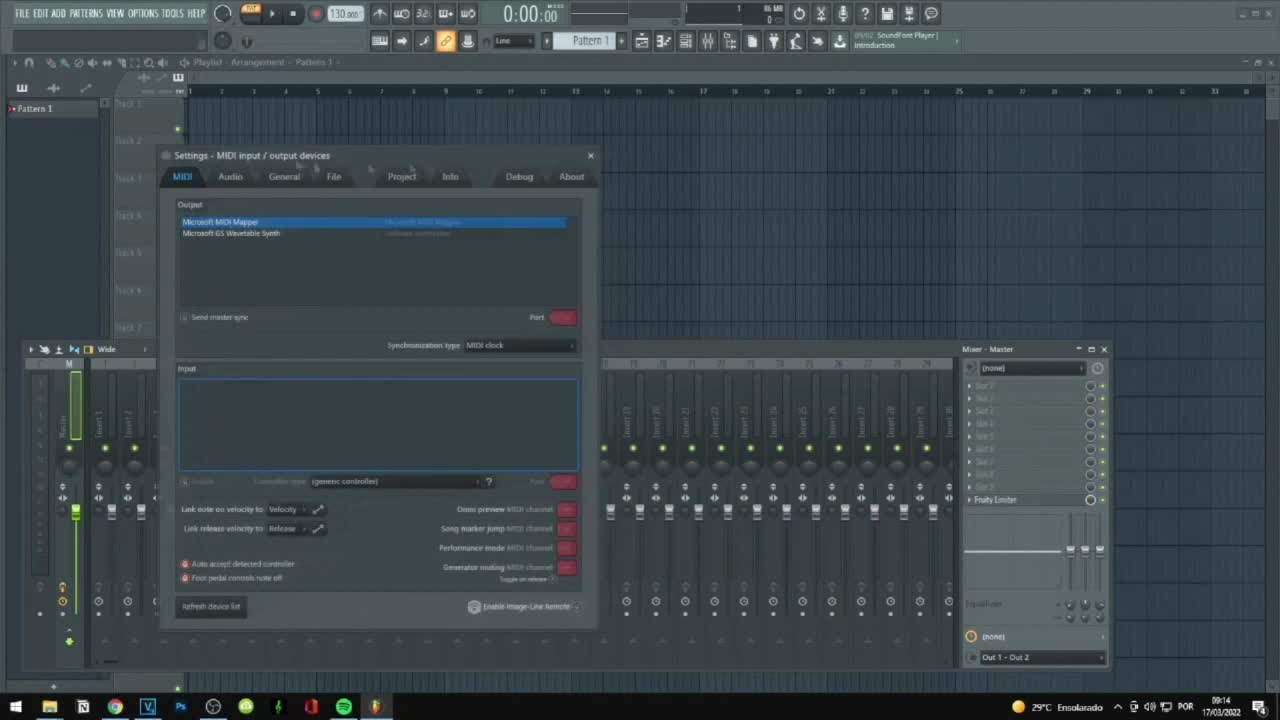Click the help question mark toolbar icon
The height and width of the screenshot is (720, 1280).
tap(865, 14)
